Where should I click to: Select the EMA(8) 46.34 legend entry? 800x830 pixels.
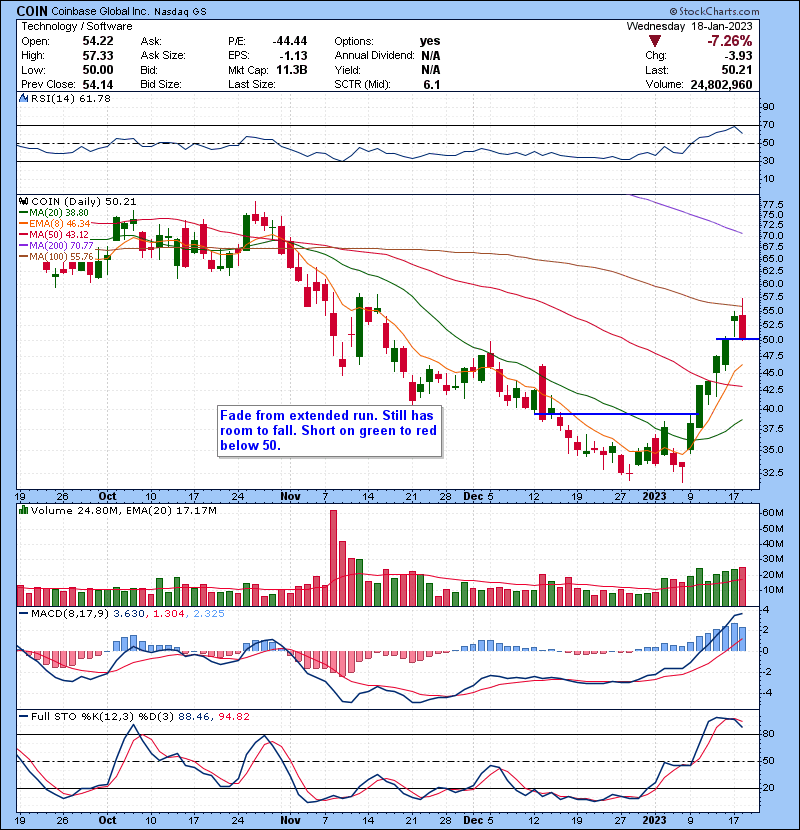coord(55,223)
